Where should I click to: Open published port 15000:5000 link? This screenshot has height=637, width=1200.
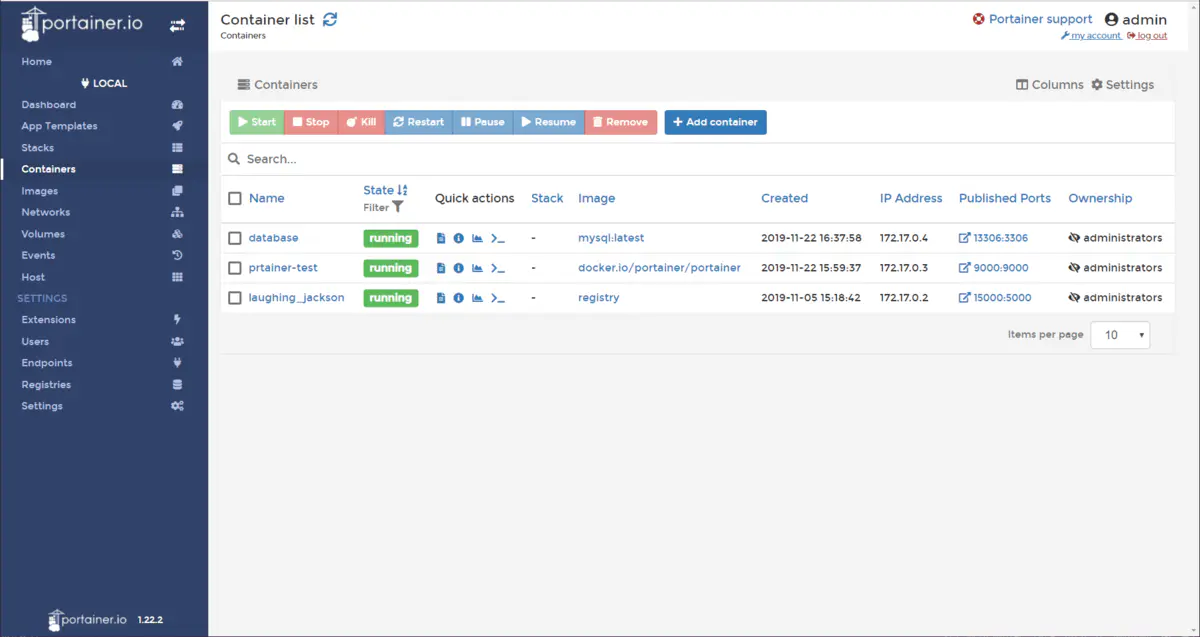pyautogui.click(x=995, y=298)
